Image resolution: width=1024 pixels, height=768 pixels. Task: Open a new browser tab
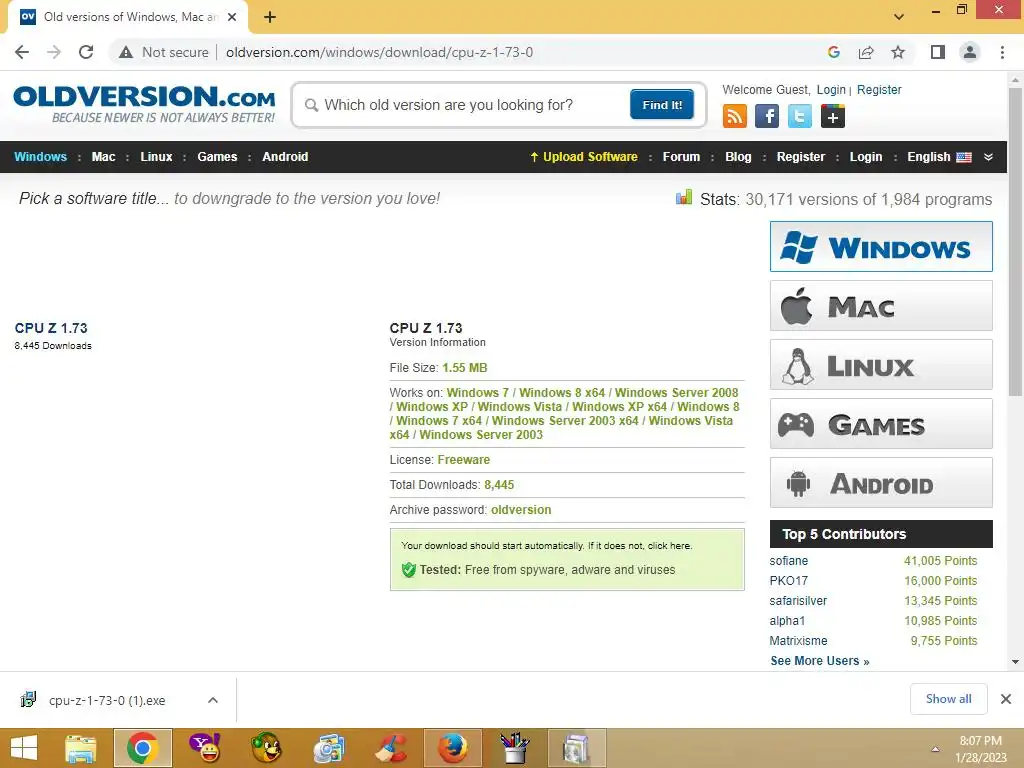270,17
